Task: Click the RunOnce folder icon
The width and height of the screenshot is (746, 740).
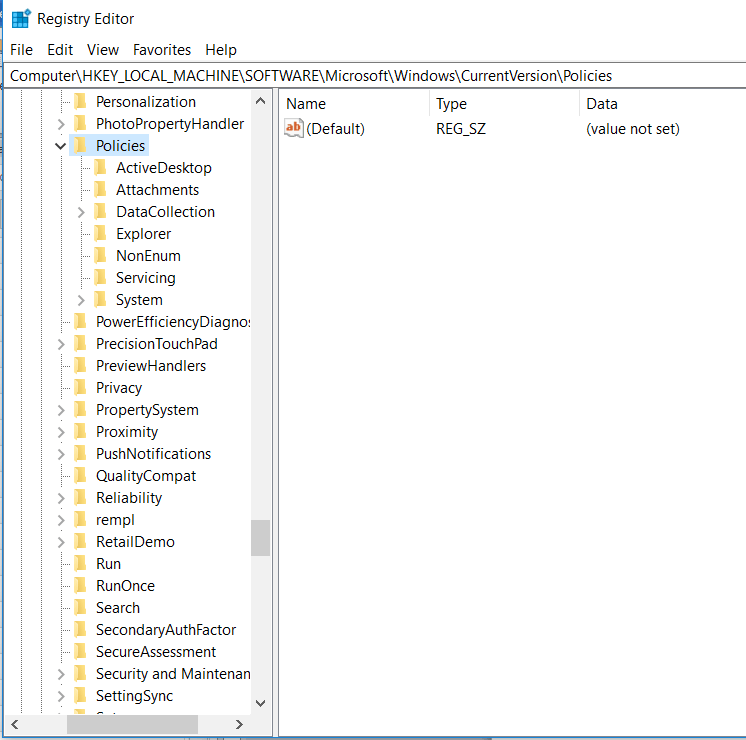Action: pyautogui.click(x=80, y=585)
